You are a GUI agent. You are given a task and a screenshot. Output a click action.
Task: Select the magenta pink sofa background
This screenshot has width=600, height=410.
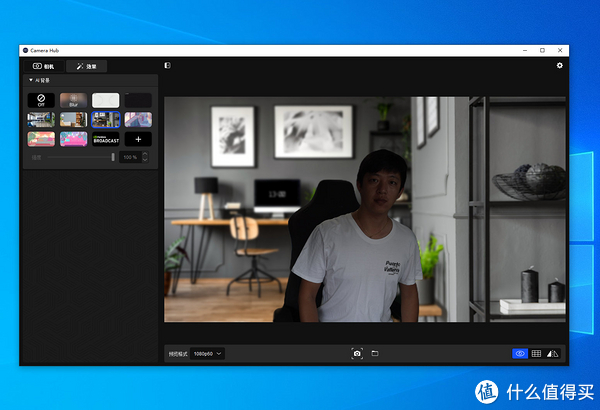(x=73, y=139)
